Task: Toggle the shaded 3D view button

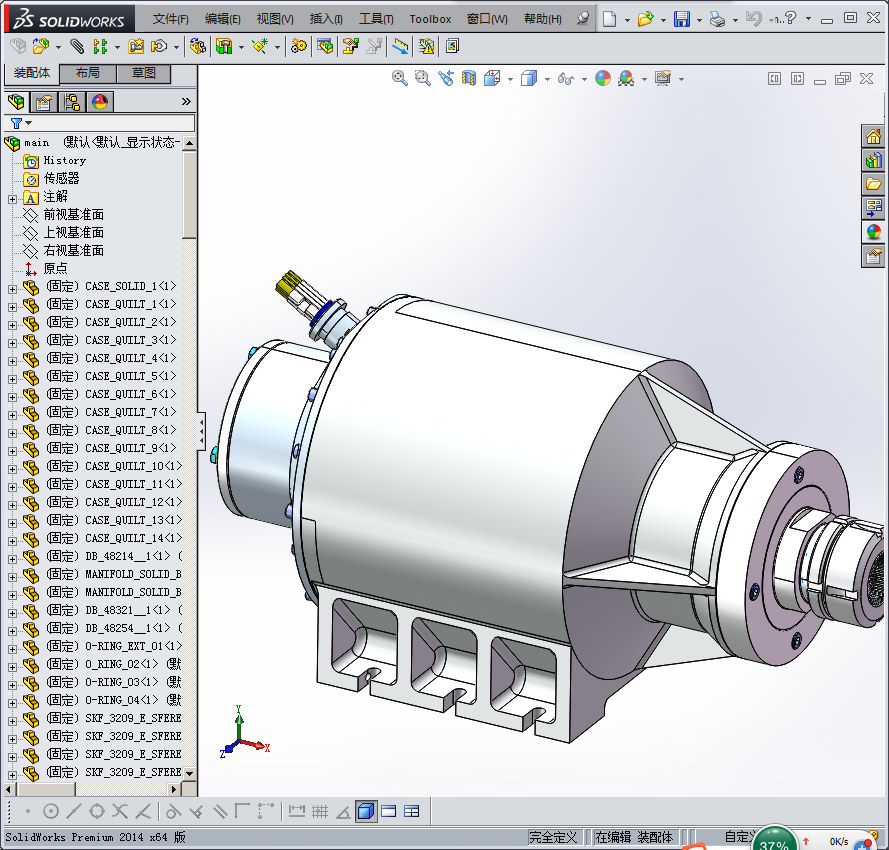Action: click(x=366, y=811)
